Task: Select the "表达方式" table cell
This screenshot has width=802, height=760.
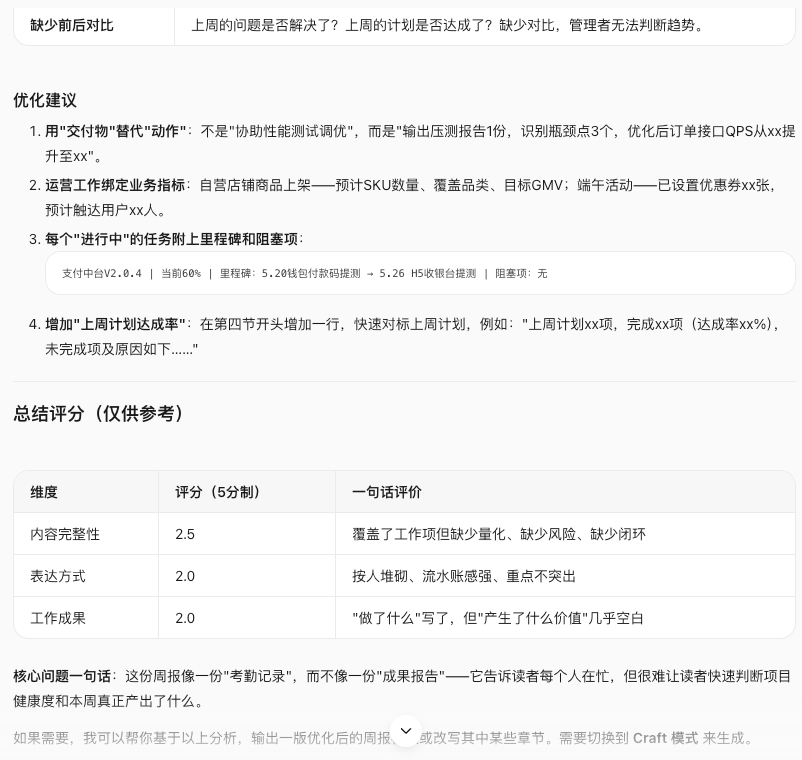Action: (x=86, y=576)
